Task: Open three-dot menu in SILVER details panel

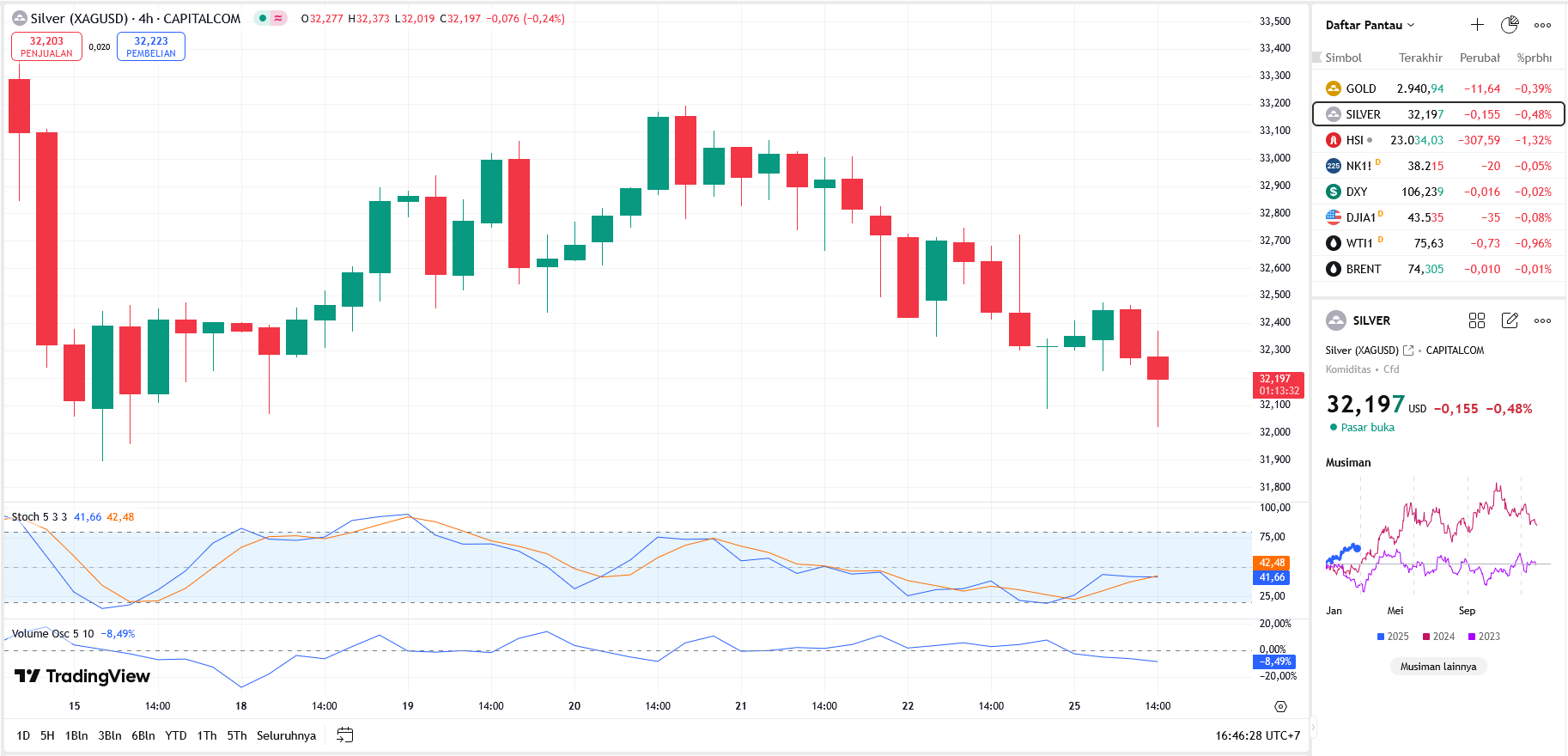Action: click(1542, 320)
